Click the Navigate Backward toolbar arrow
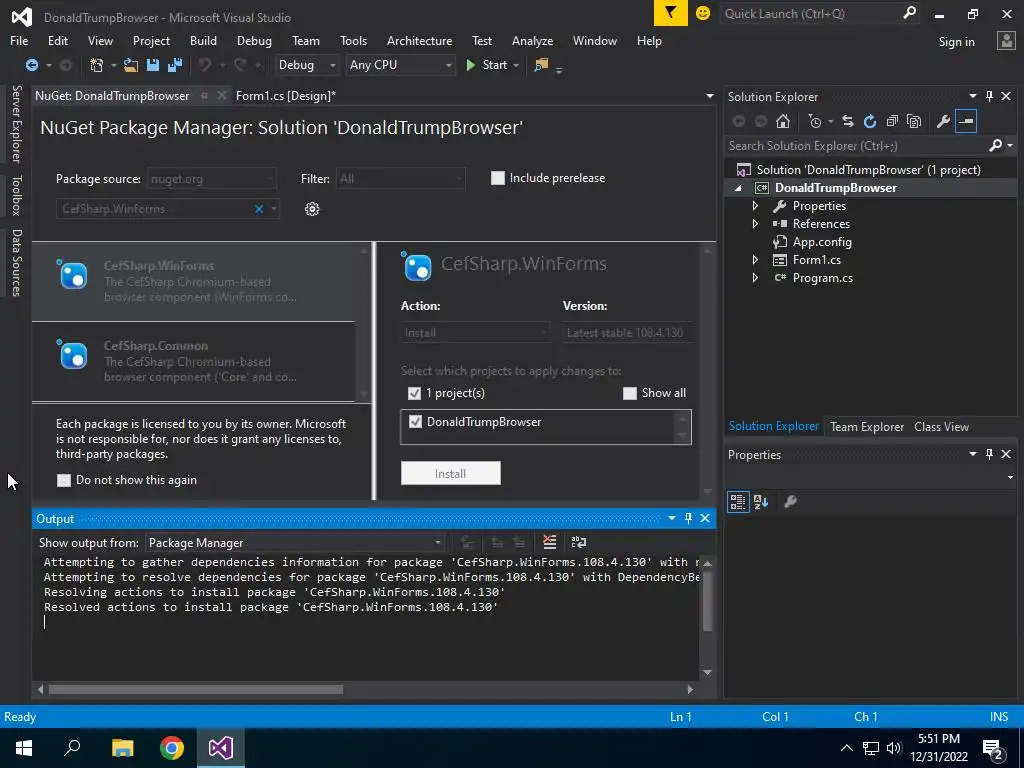The width and height of the screenshot is (1024, 768). [31, 65]
